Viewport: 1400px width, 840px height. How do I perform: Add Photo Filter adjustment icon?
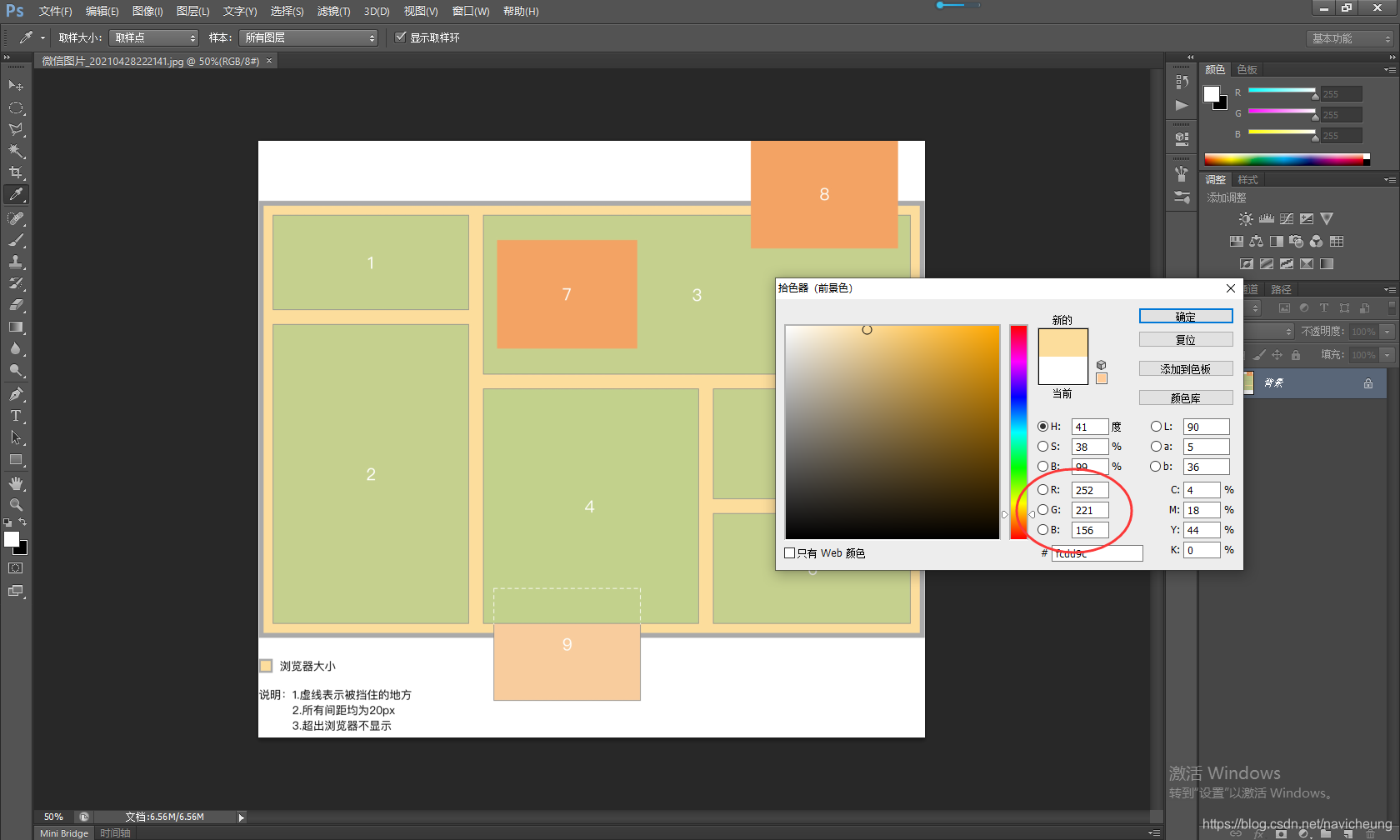pos(1296,241)
